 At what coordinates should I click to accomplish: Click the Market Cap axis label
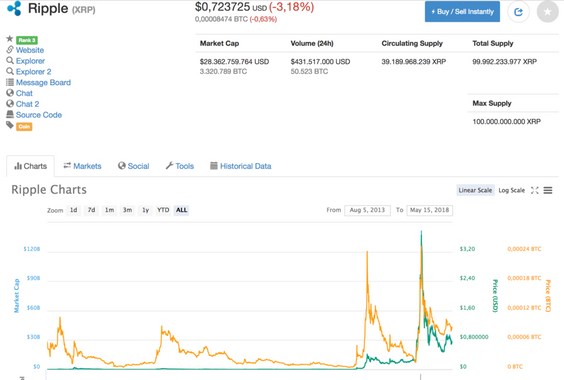click(x=17, y=295)
